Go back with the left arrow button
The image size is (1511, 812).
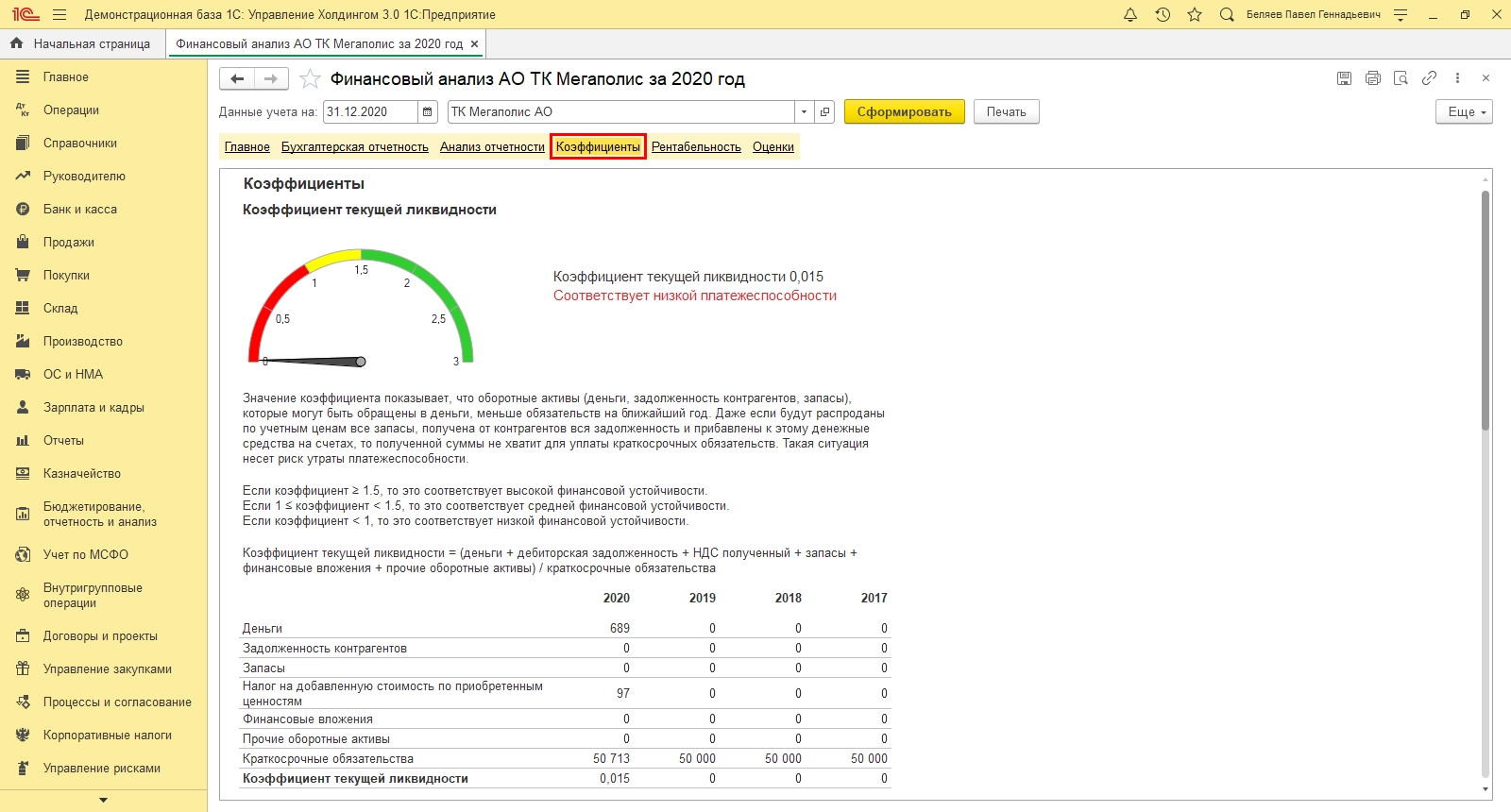click(237, 79)
